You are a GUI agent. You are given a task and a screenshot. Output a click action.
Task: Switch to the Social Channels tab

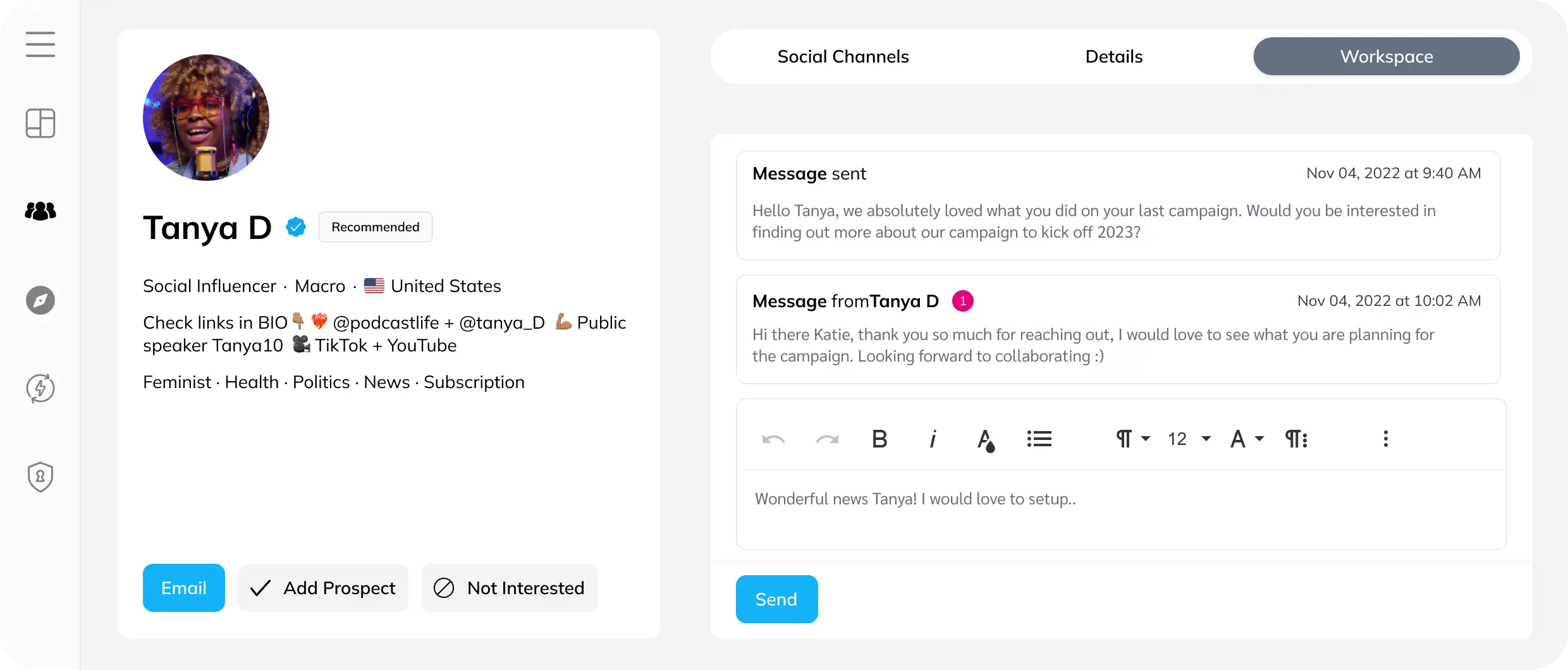pyautogui.click(x=843, y=56)
